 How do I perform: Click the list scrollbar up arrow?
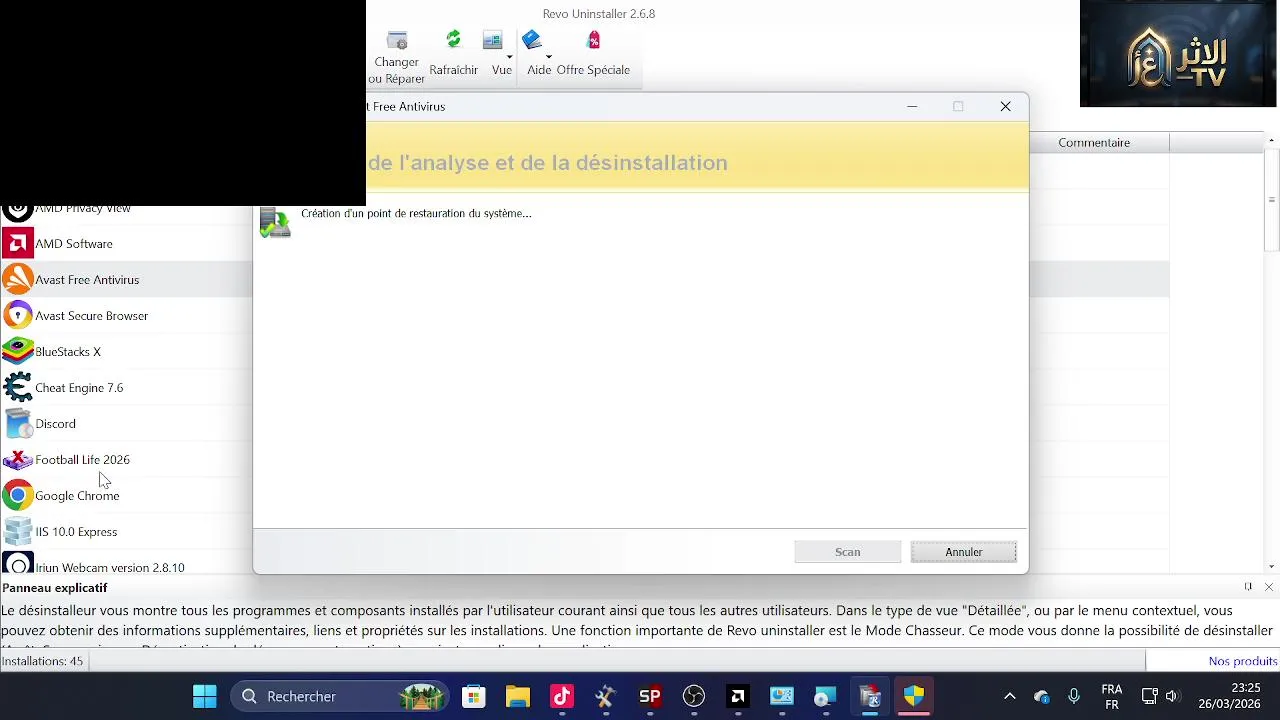[1272, 140]
